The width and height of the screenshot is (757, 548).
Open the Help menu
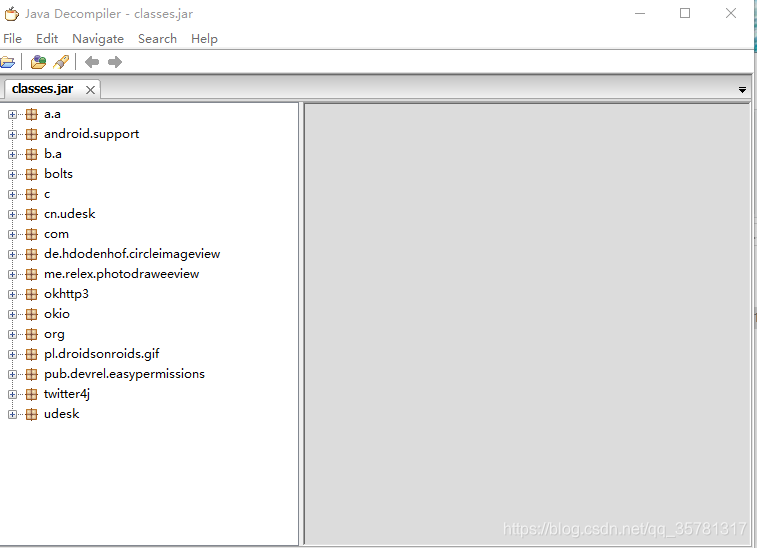pos(204,39)
